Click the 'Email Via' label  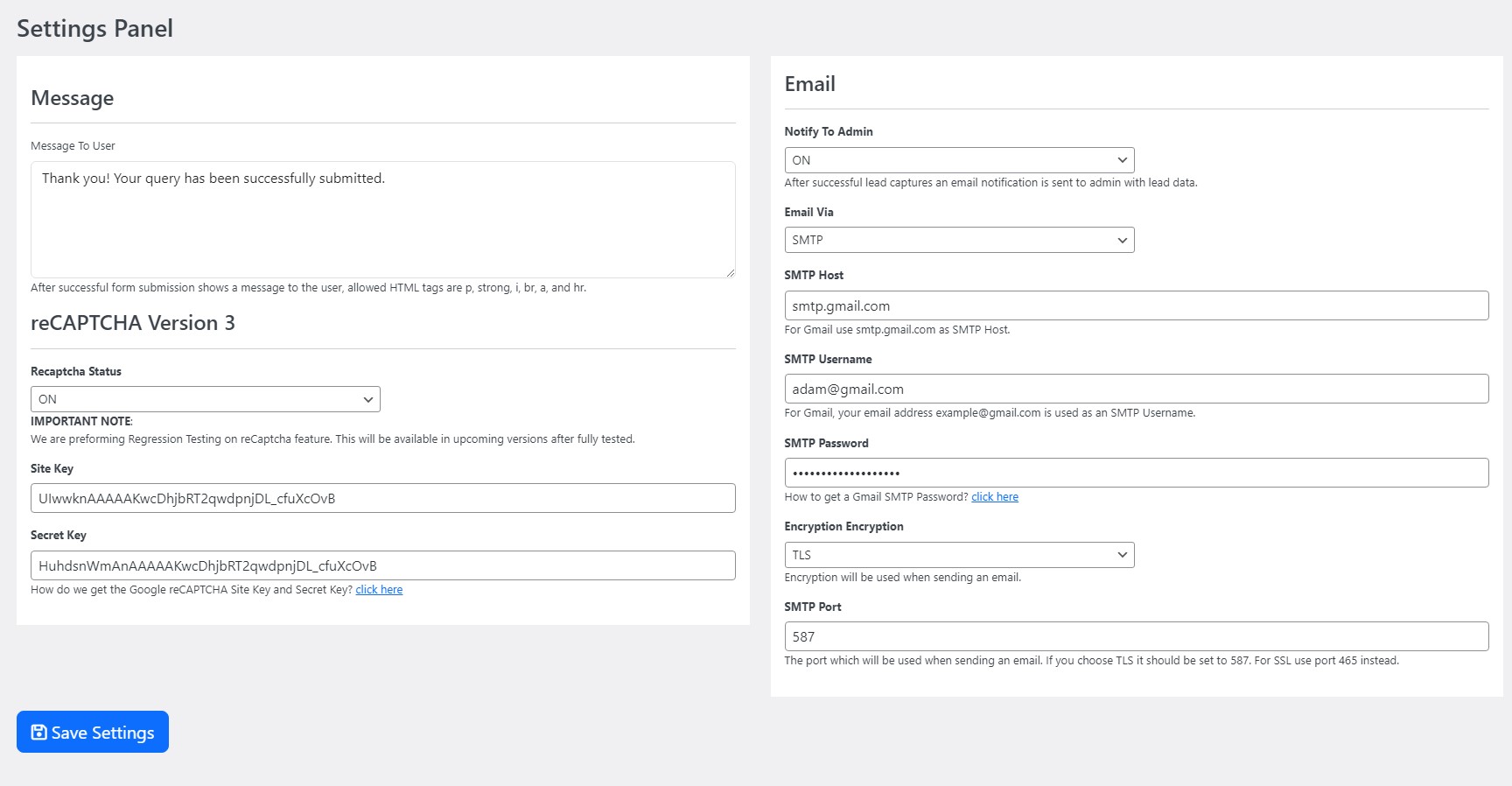click(808, 213)
